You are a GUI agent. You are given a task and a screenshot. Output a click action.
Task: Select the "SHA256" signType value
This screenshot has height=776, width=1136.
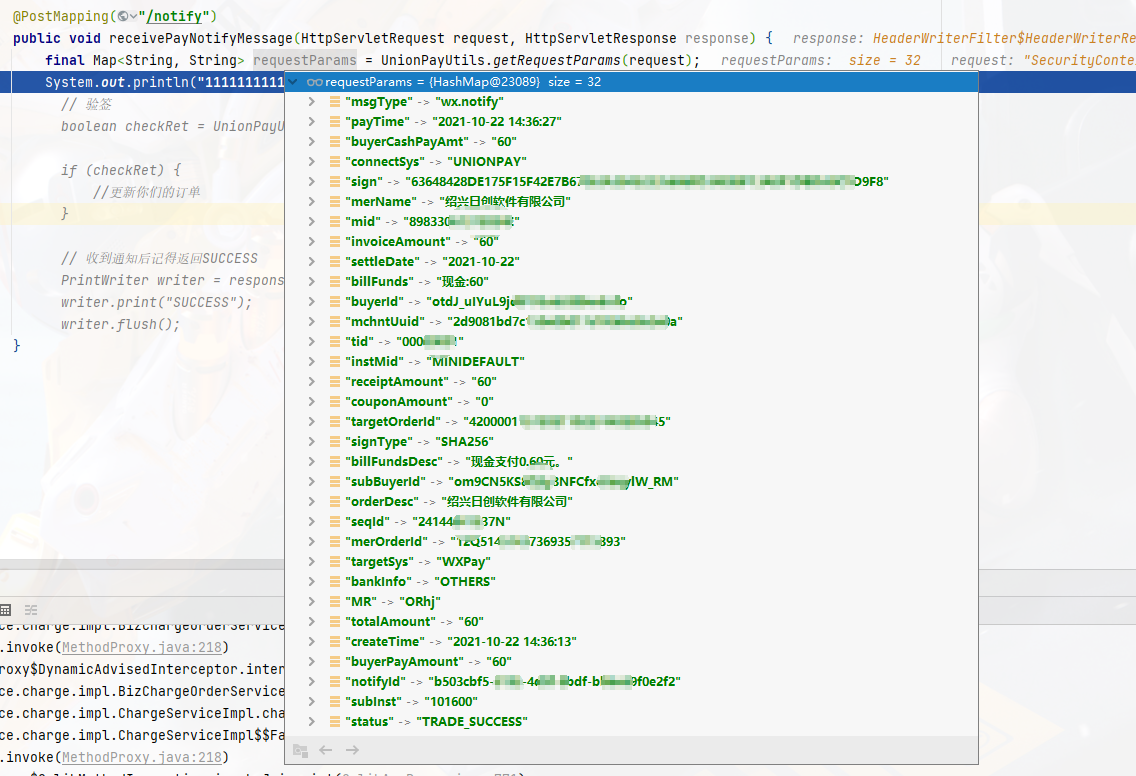(x=464, y=441)
